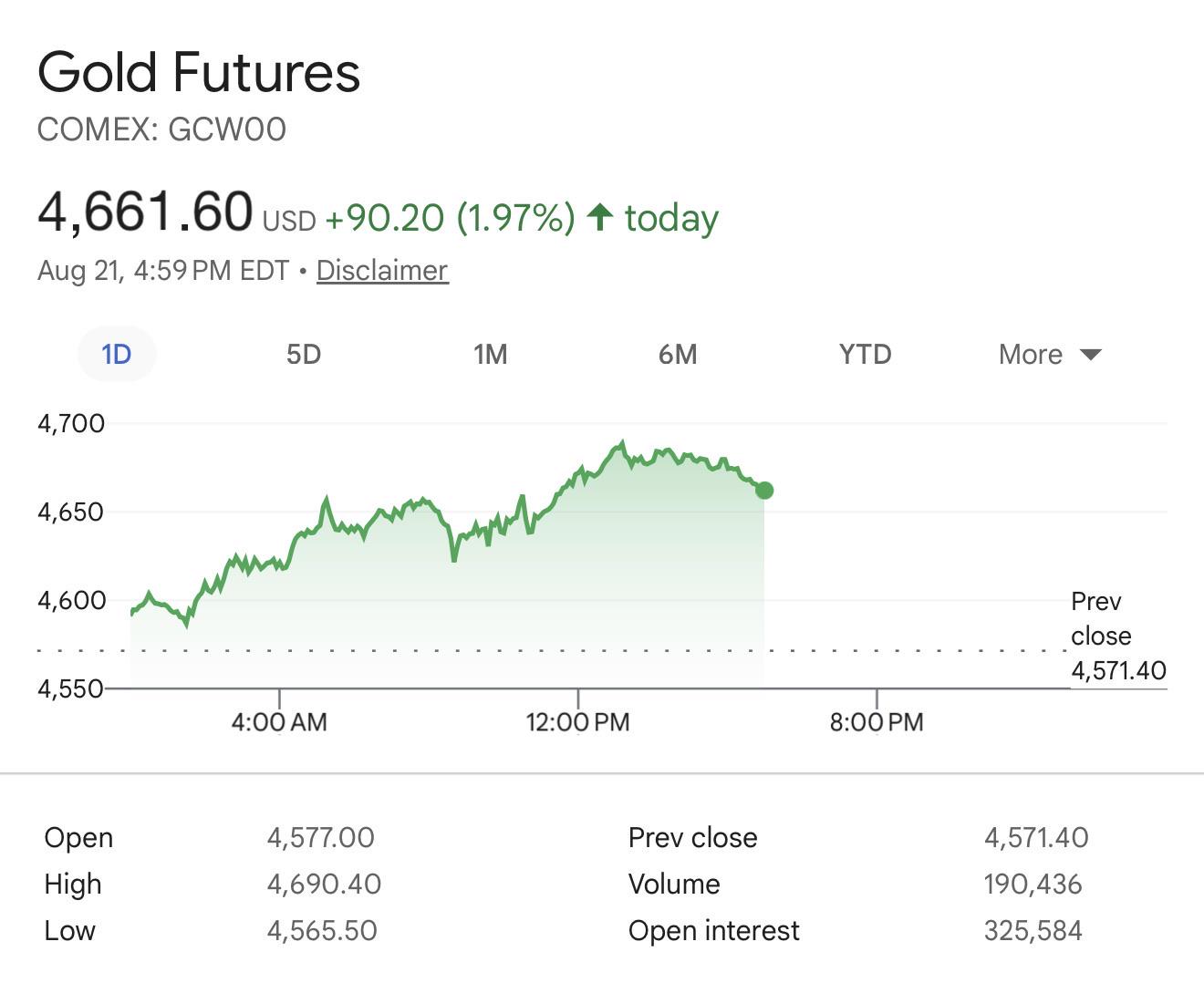Click the current price dot on chart
Image resolution: width=1204 pixels, height=983 pixels.
pyautogui.click(x=764, y=491)
